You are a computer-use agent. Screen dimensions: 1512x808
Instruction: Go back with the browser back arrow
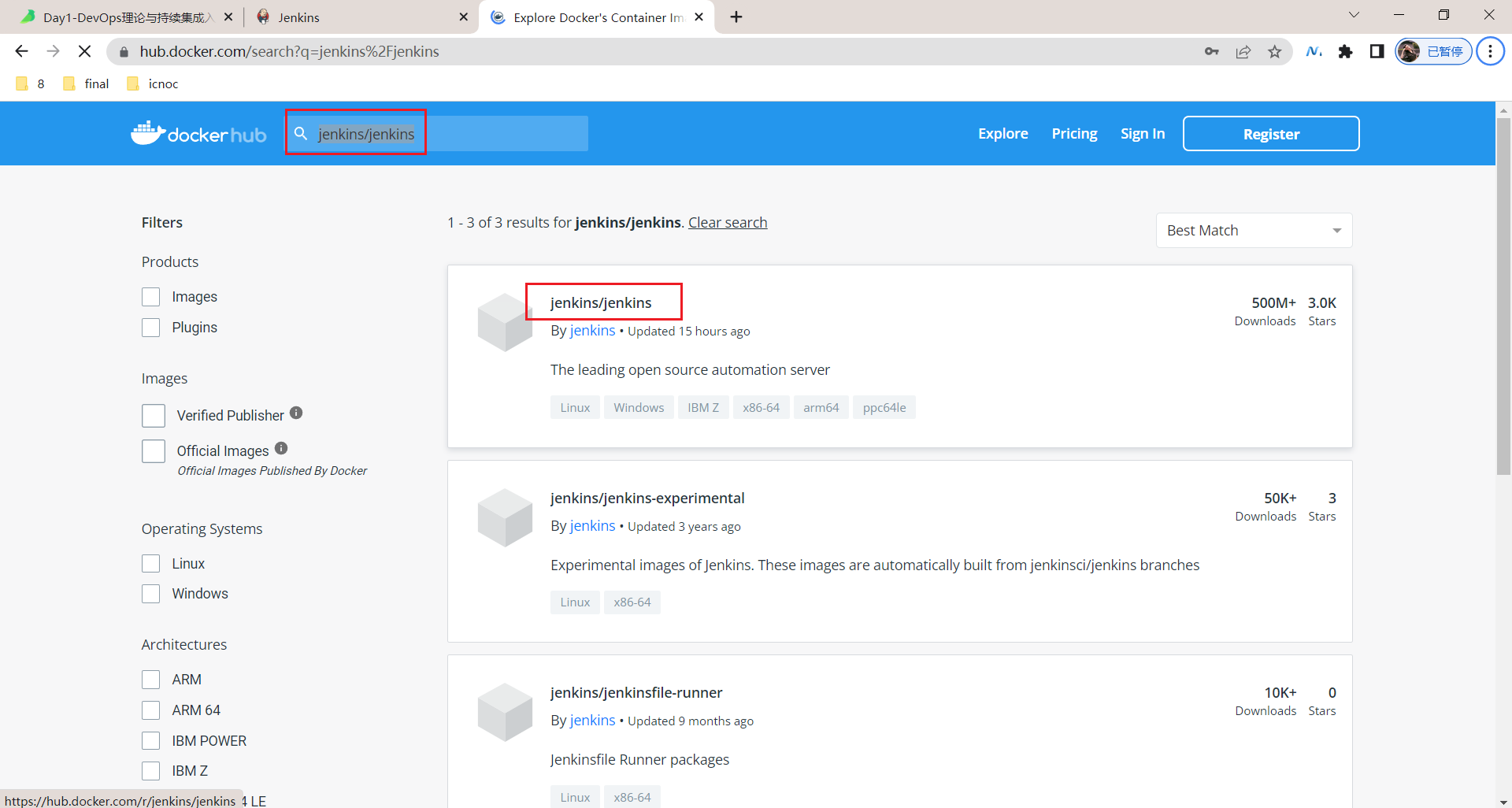[21, 51]
